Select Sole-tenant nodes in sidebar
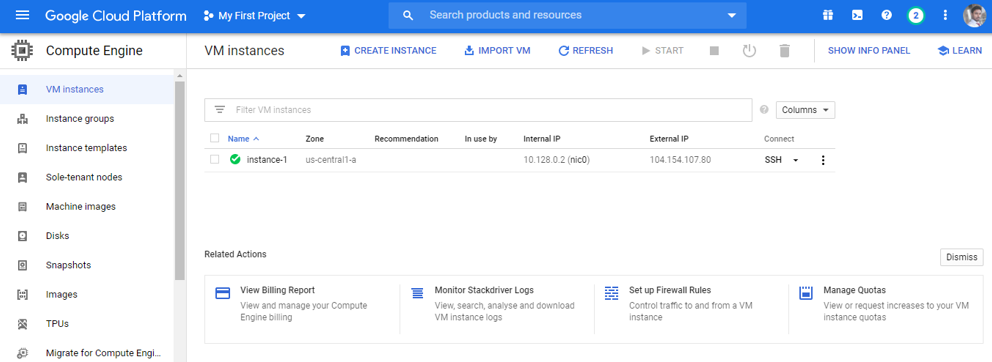 pyautogui.click(x=87, y=177)
